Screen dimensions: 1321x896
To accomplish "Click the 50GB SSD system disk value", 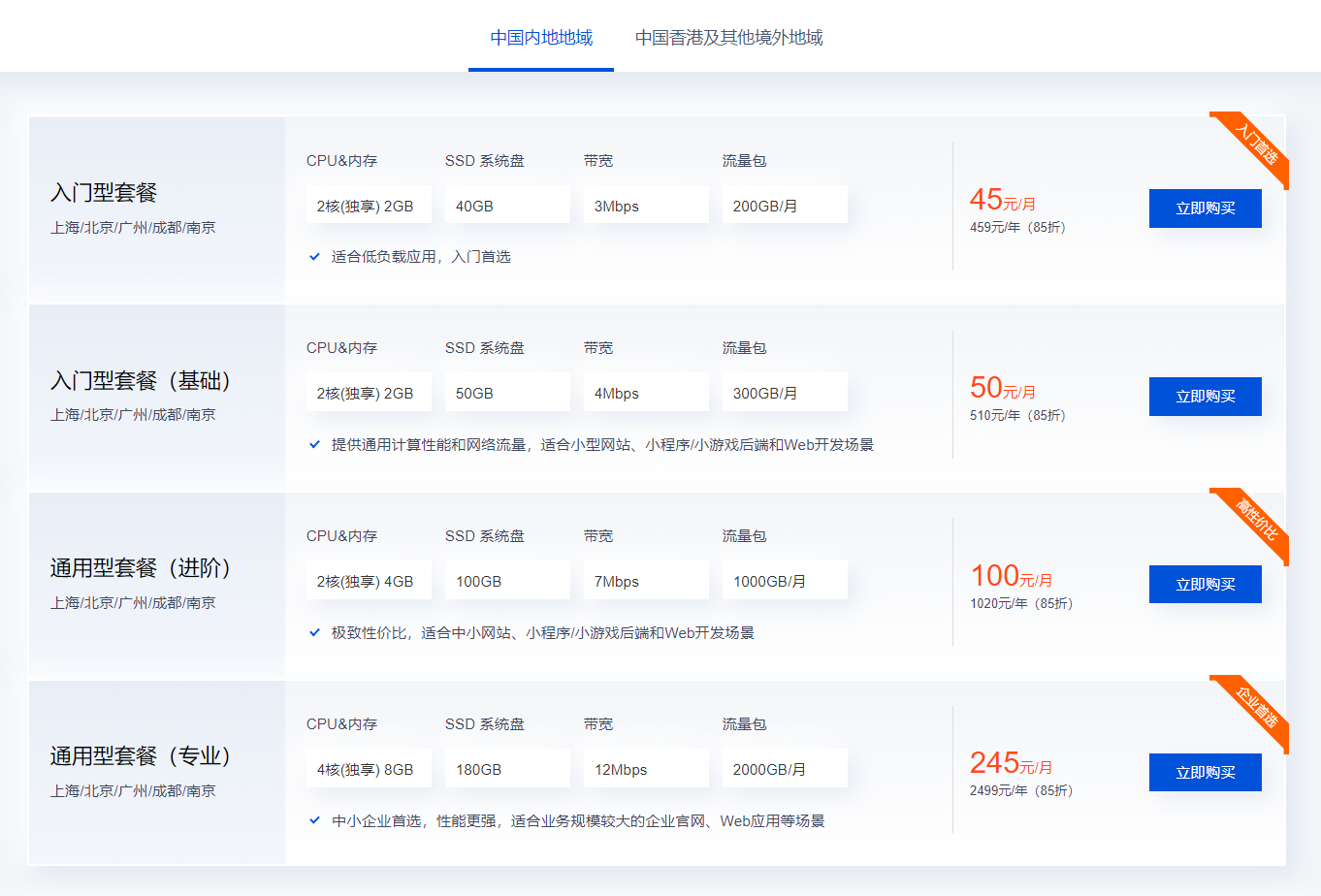I will click(507, 393).
